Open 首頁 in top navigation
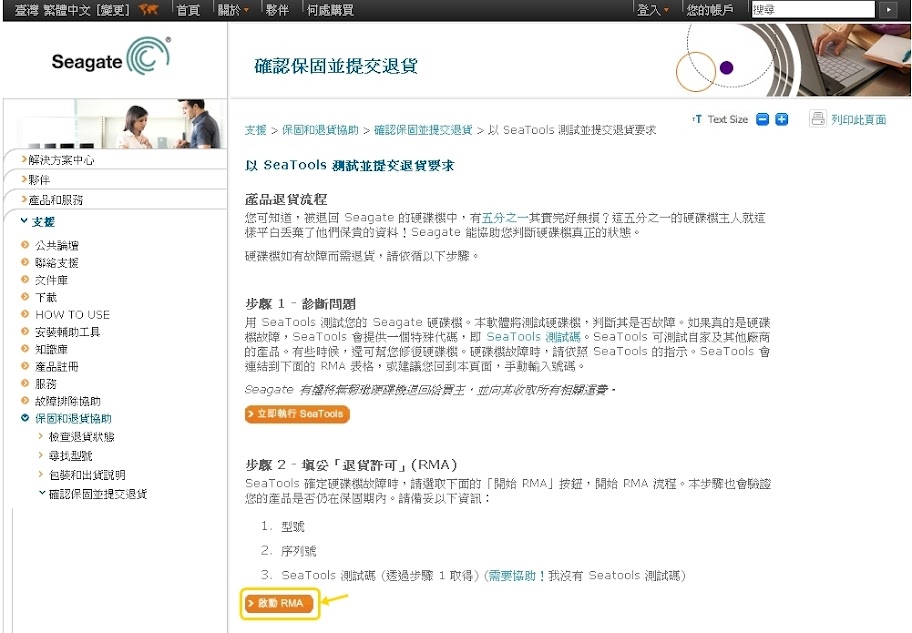 pyautogui.click(x=188, y=10)
